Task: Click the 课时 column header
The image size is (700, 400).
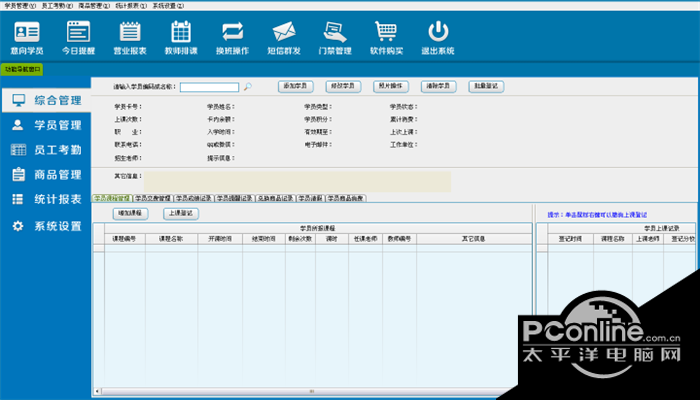Action: 332,239
